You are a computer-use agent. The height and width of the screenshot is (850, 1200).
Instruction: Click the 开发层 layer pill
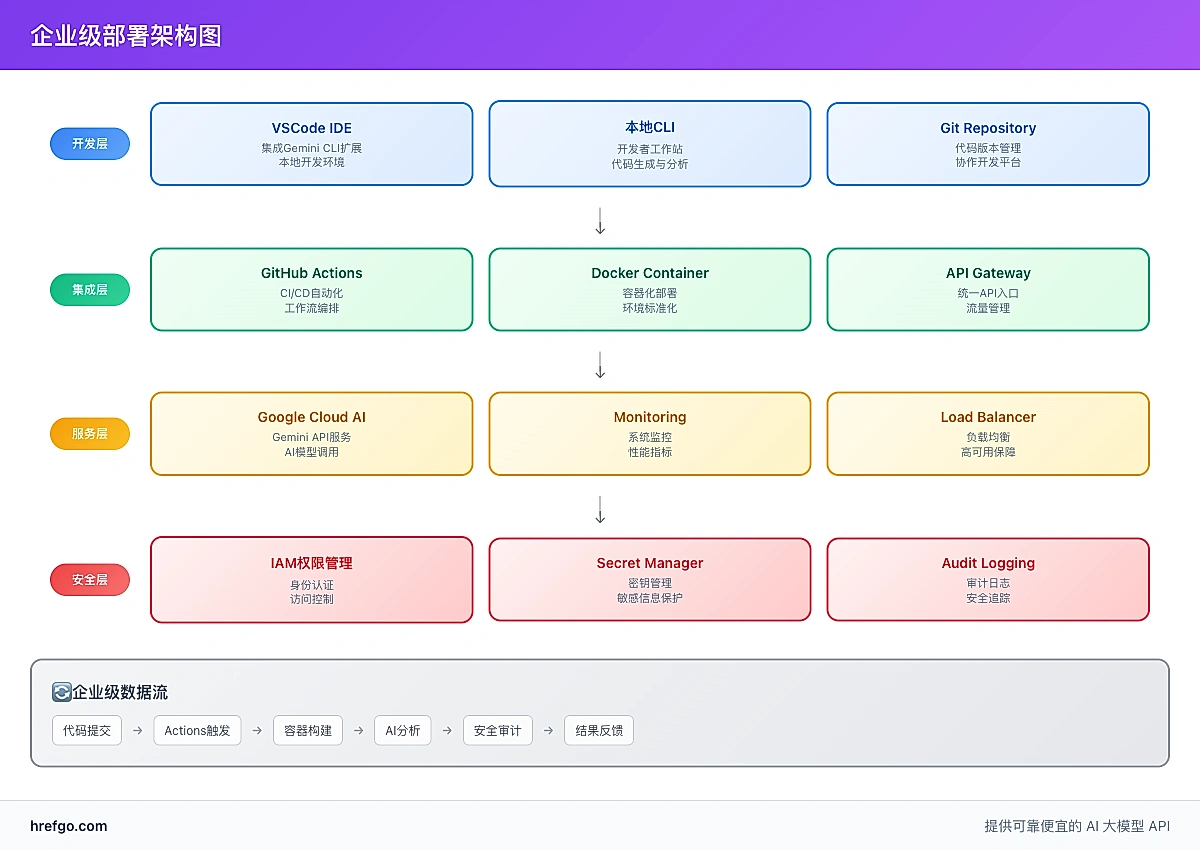[90, 144]
